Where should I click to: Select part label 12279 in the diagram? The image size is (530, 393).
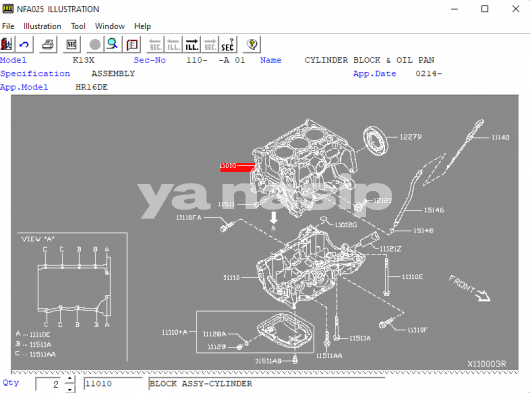point(411,137)
